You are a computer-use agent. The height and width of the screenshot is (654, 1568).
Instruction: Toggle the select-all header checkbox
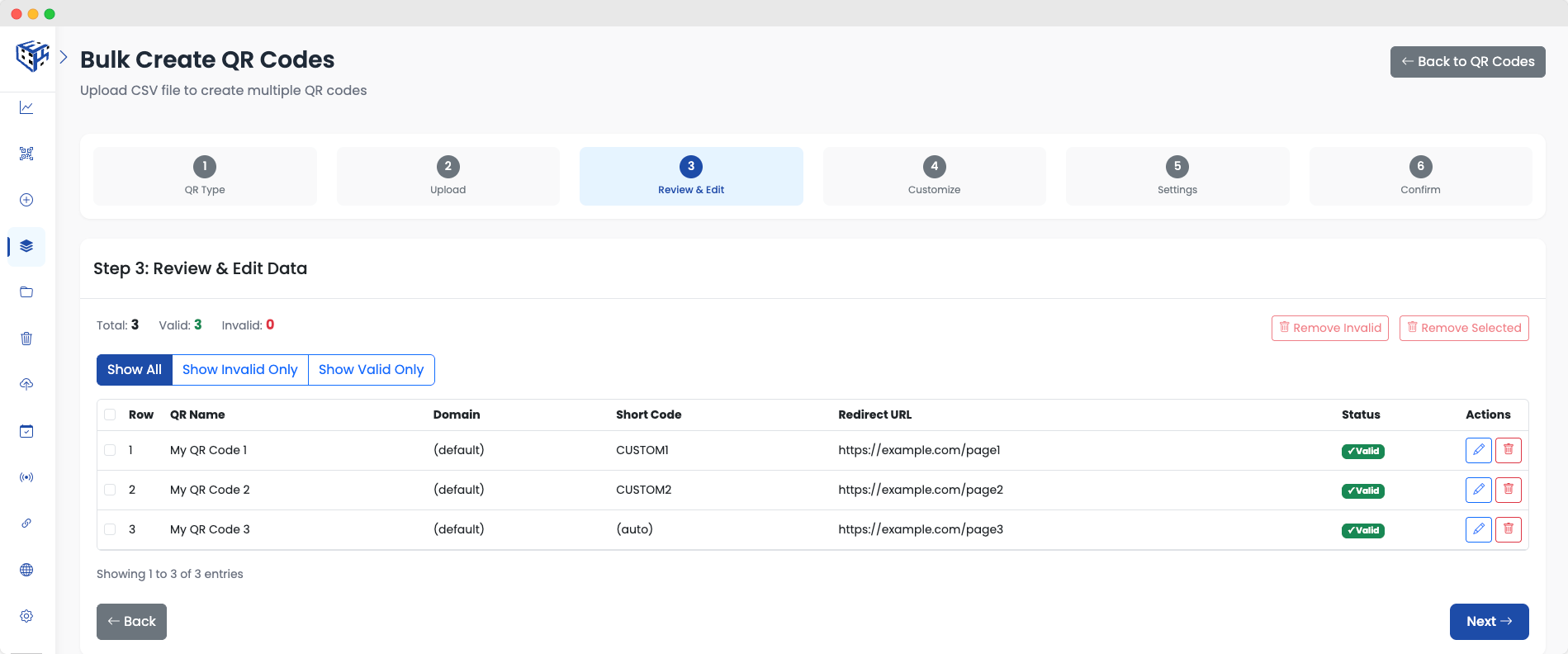110,415
